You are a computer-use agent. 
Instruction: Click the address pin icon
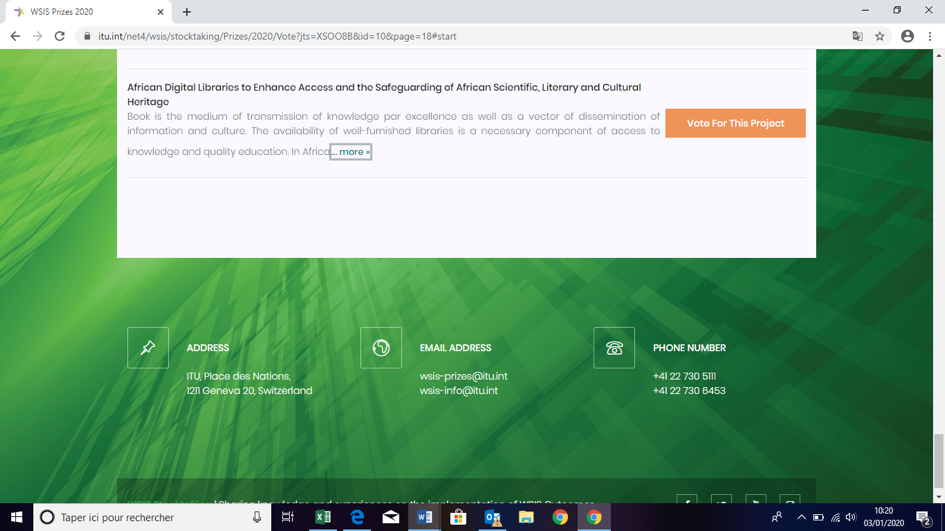click(148, 348)
